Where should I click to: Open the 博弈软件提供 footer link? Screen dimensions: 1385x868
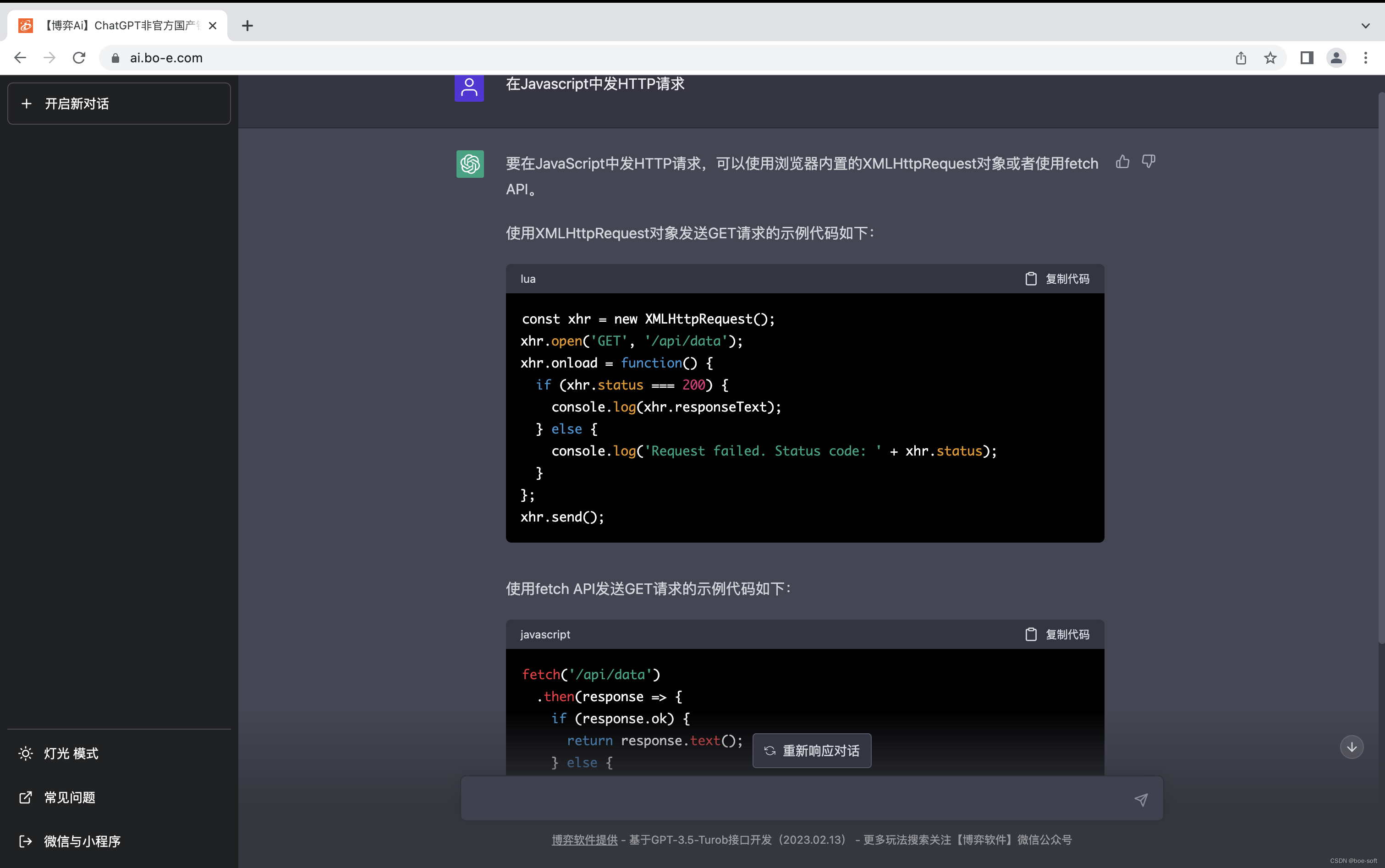tap(584, 840)
